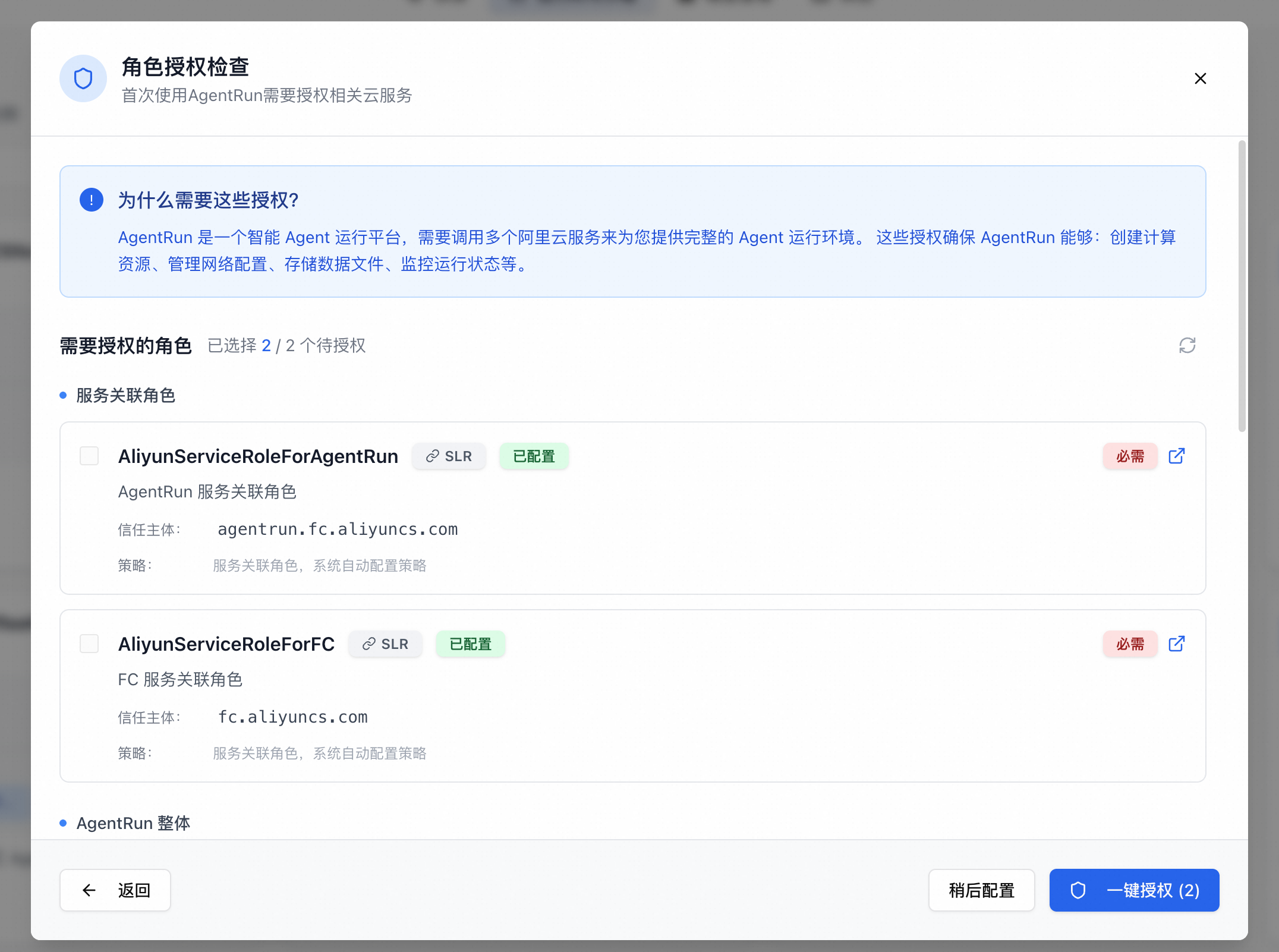
Task: Click the AgentRun 整体 section heading
Action: point(133,823)
